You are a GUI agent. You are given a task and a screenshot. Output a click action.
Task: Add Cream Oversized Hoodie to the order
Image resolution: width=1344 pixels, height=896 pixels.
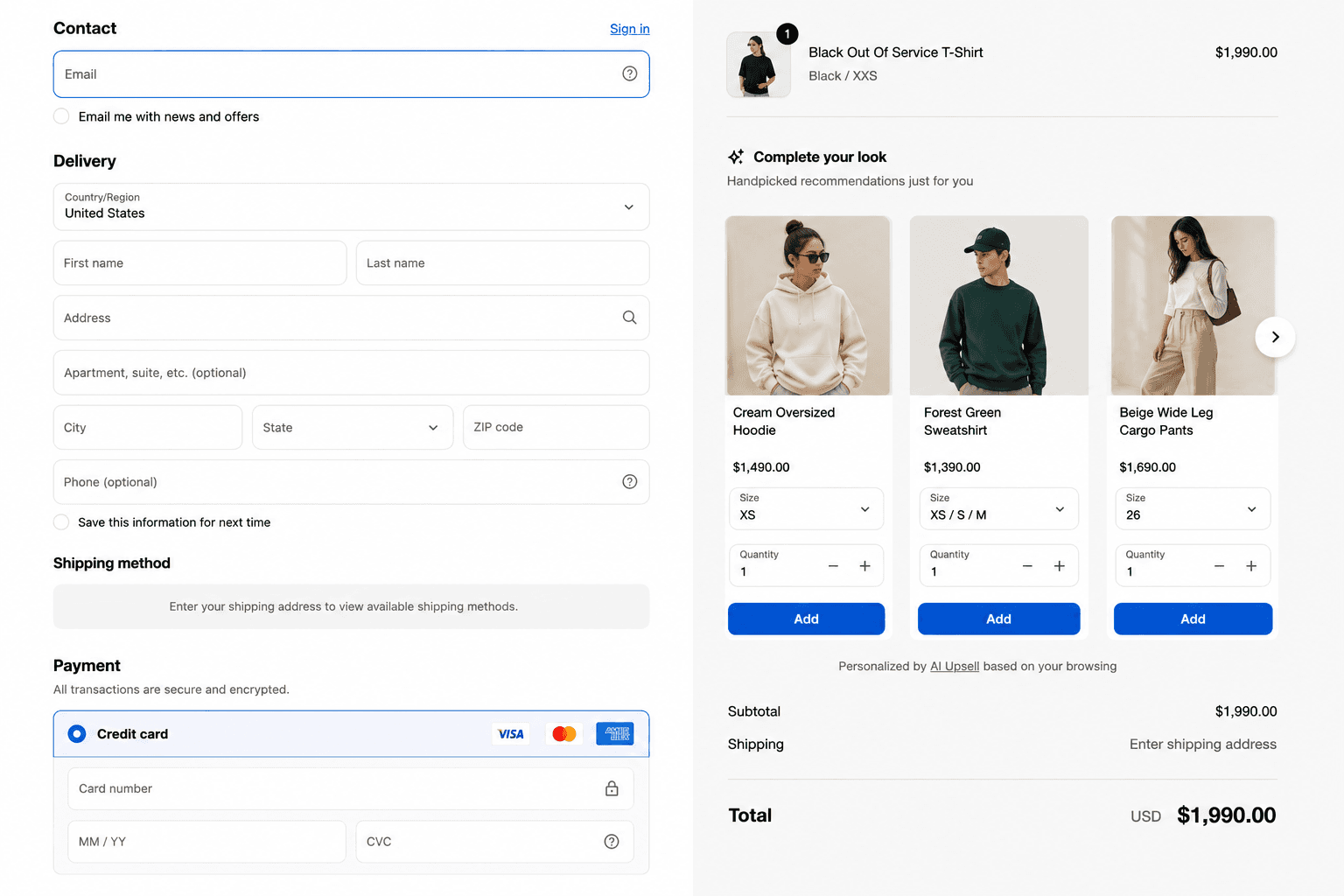806,619
